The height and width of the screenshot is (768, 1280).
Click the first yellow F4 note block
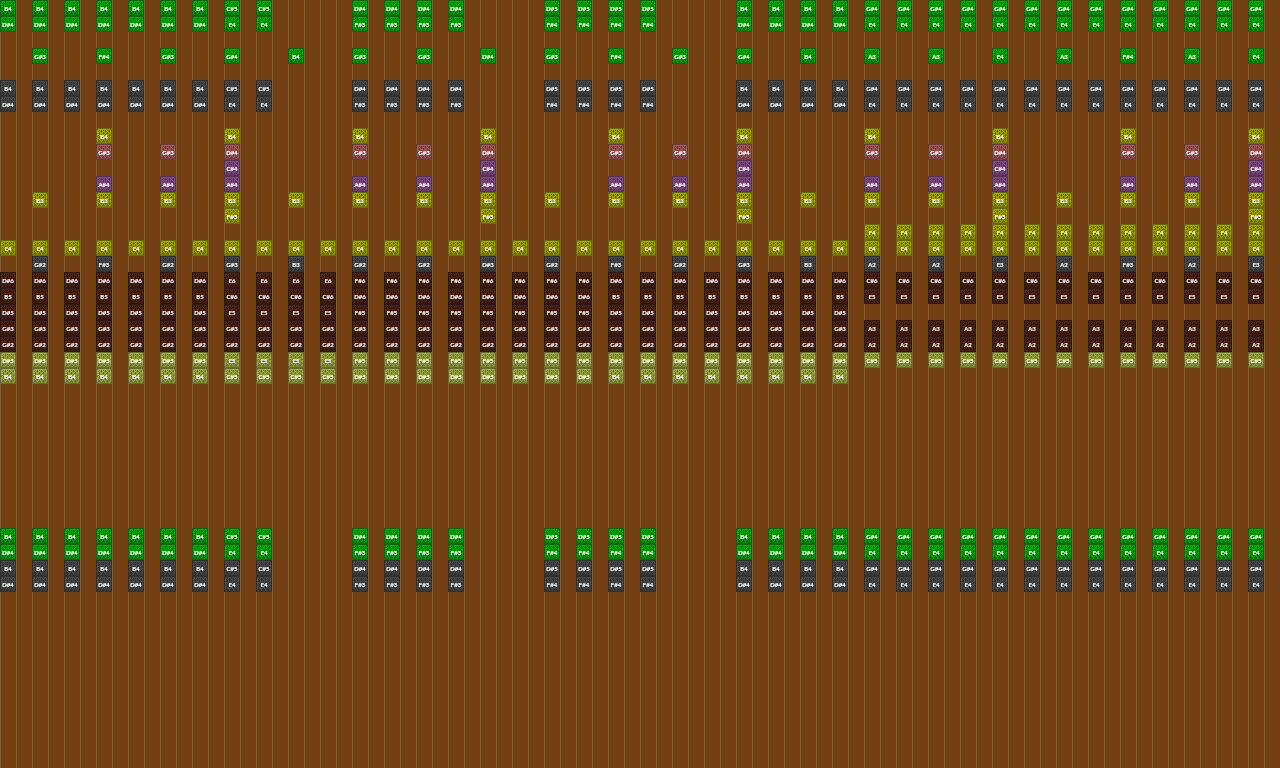(872, 232)
